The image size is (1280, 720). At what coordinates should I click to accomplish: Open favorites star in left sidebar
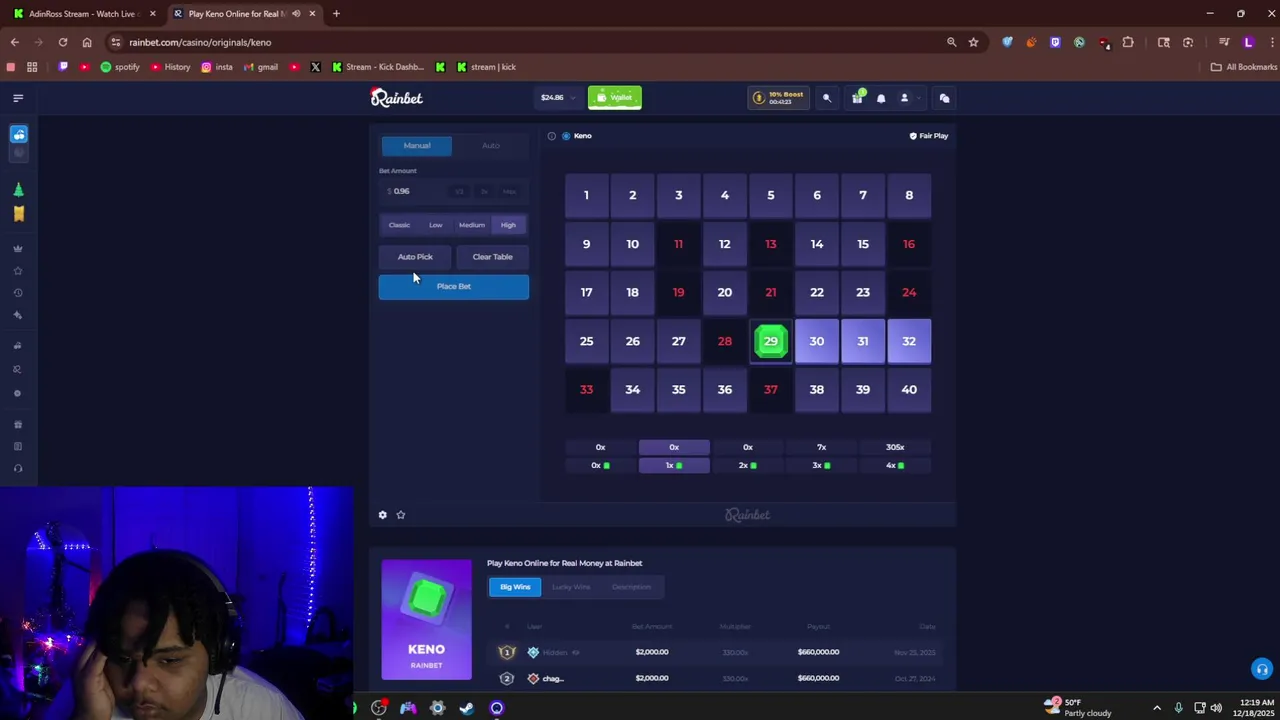coord(18,271)
